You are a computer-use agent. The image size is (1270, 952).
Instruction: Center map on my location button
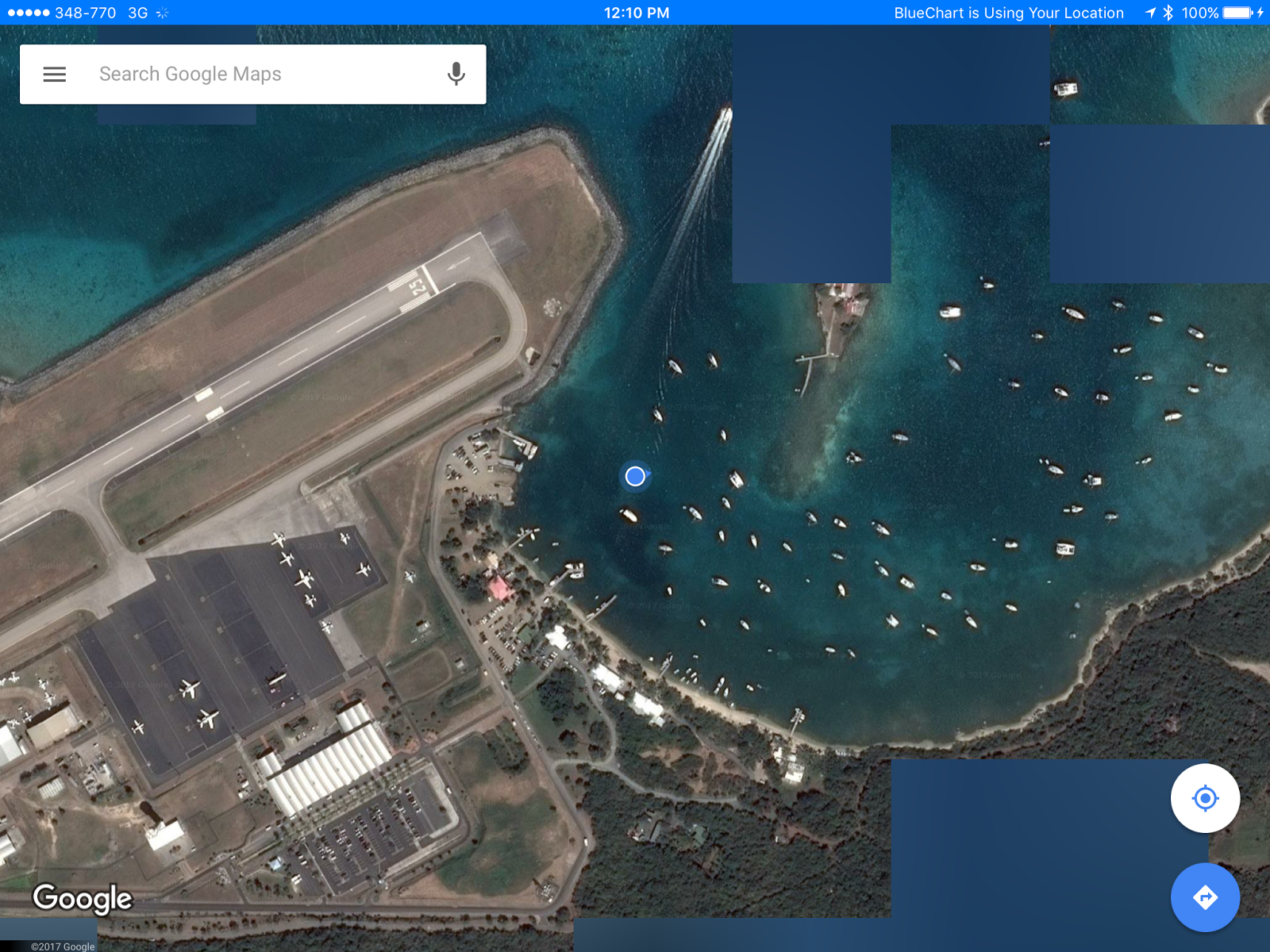[x=1205, y=798]
